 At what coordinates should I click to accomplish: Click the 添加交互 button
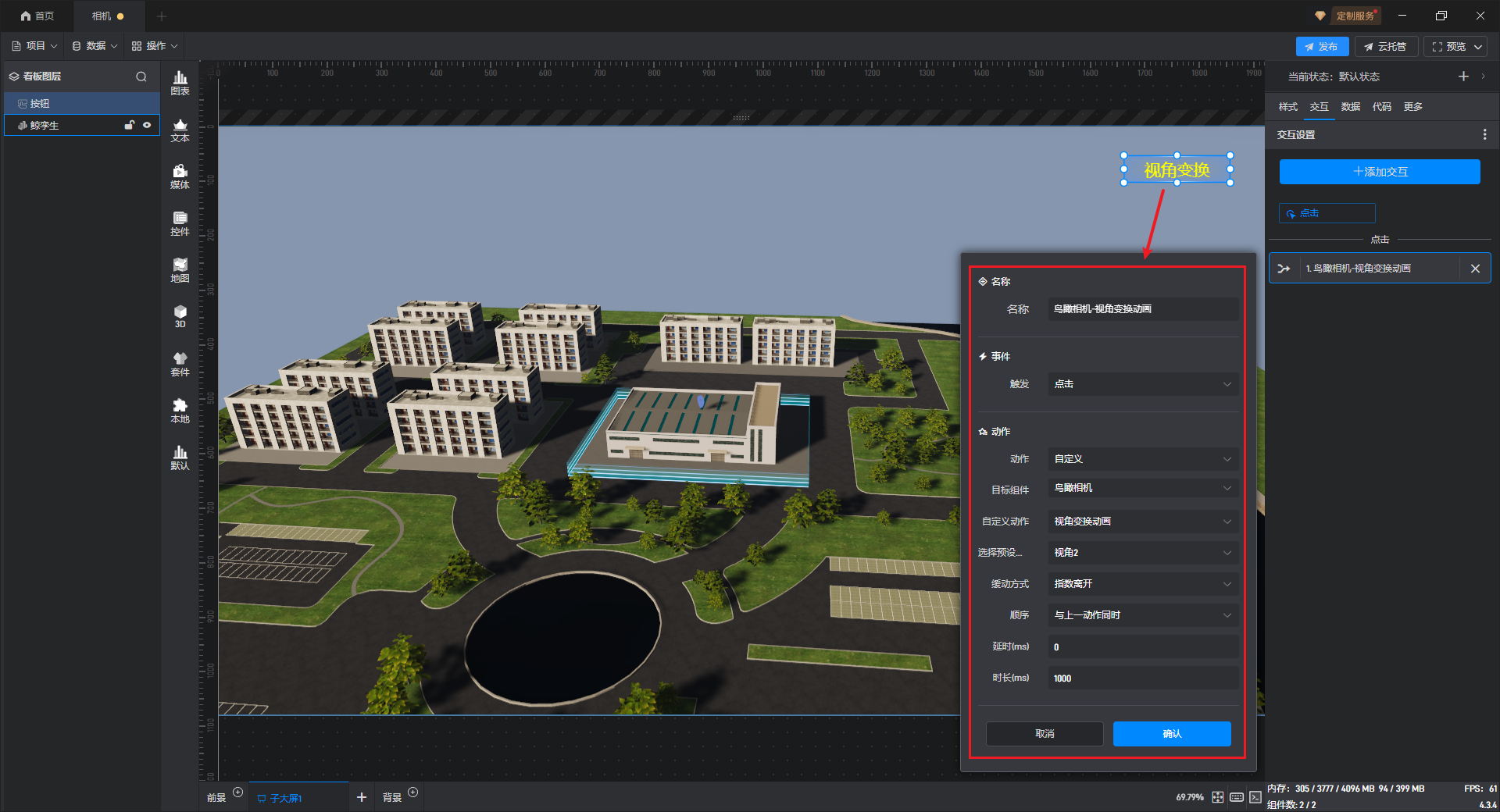coord(1379,172)
